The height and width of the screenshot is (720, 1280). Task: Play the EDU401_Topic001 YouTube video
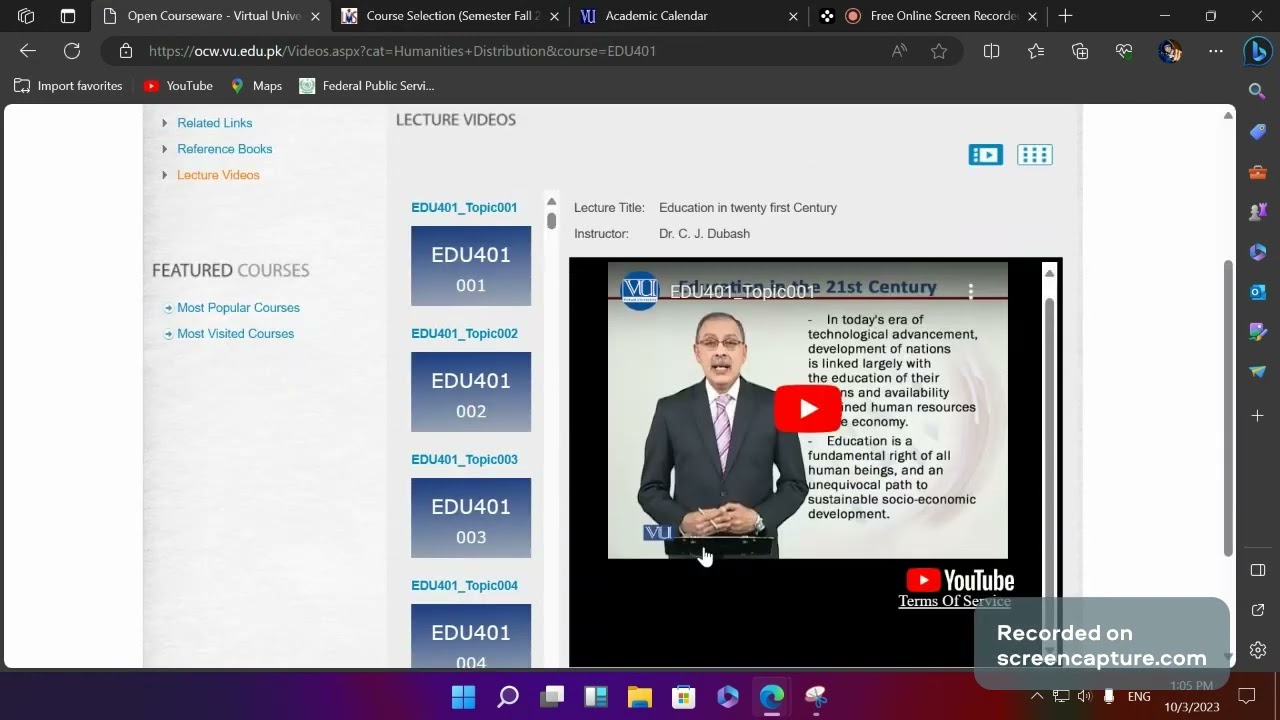[808, 409]
